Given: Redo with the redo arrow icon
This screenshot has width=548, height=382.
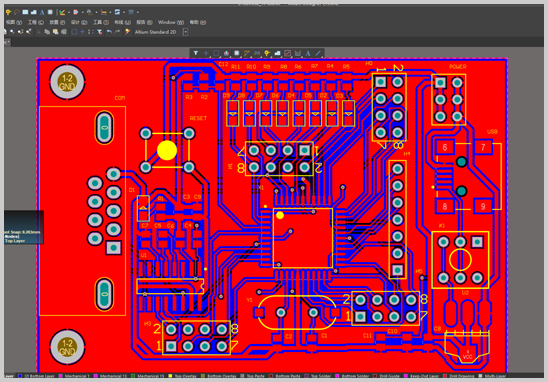Looking at the screenshot, I should [118, 32].
